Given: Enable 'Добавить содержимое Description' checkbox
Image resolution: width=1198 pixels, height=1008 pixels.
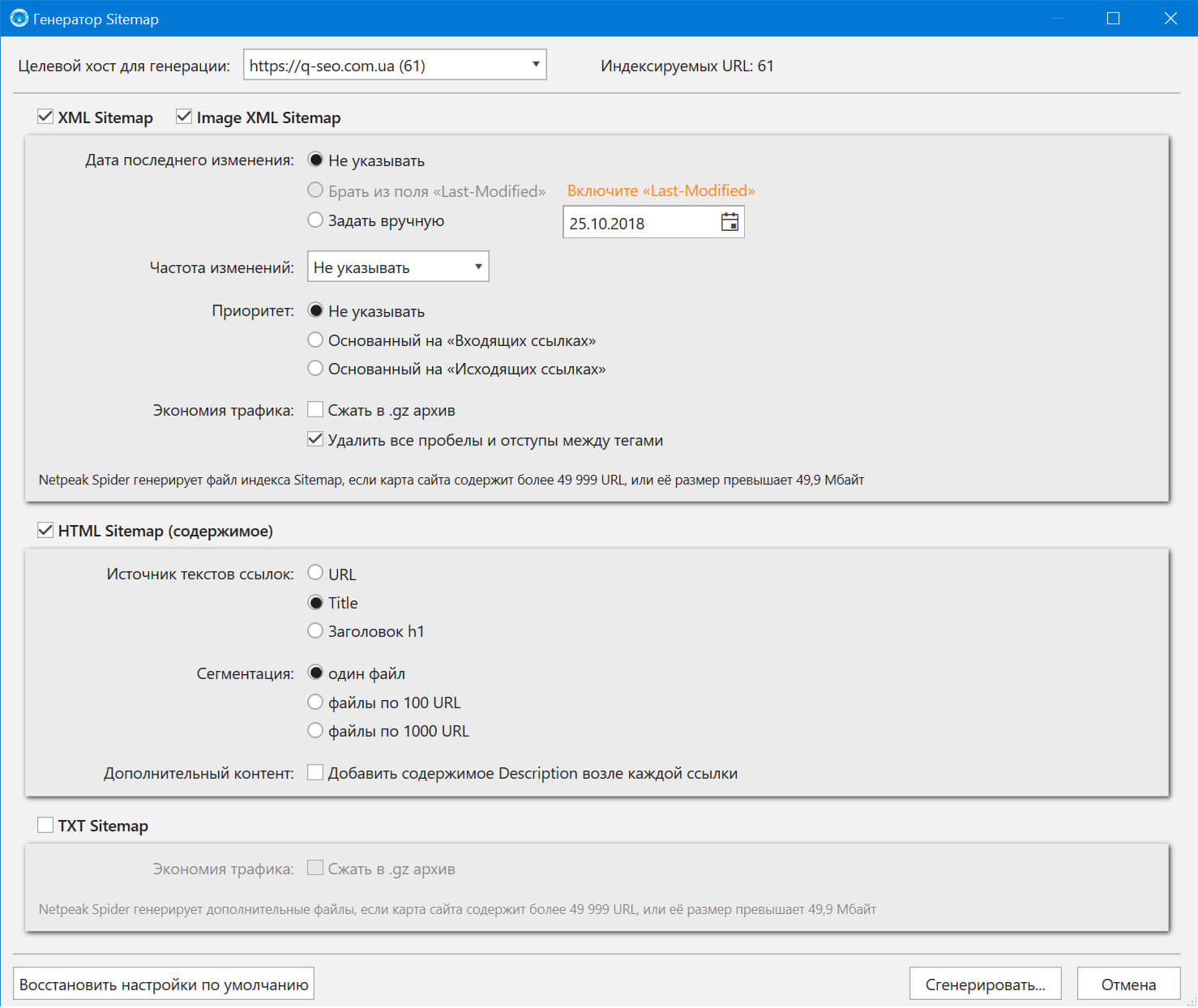Looking at the screenshot, I should click(x=315, y=773).
